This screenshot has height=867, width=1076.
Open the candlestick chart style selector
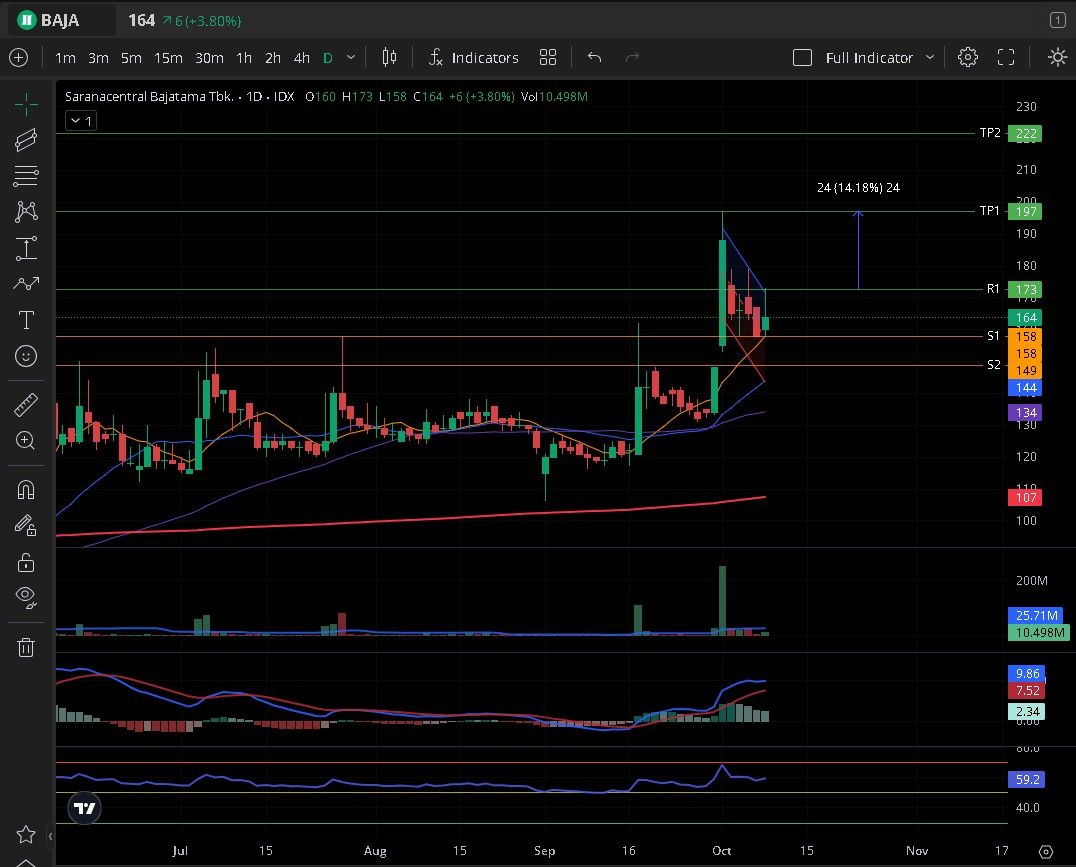(x=390, y=58)
